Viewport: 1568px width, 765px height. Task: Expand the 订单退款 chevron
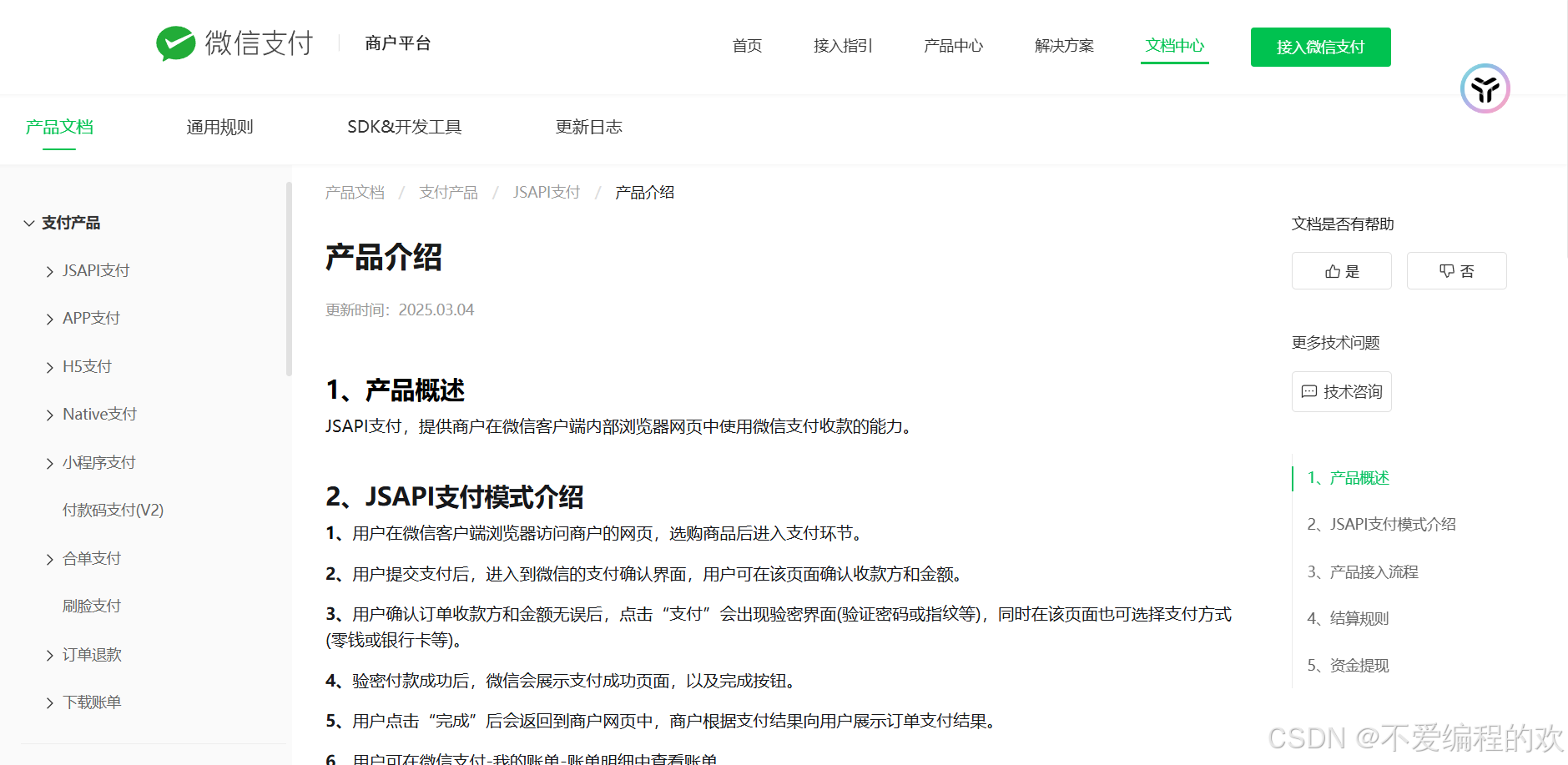[49, 656]
